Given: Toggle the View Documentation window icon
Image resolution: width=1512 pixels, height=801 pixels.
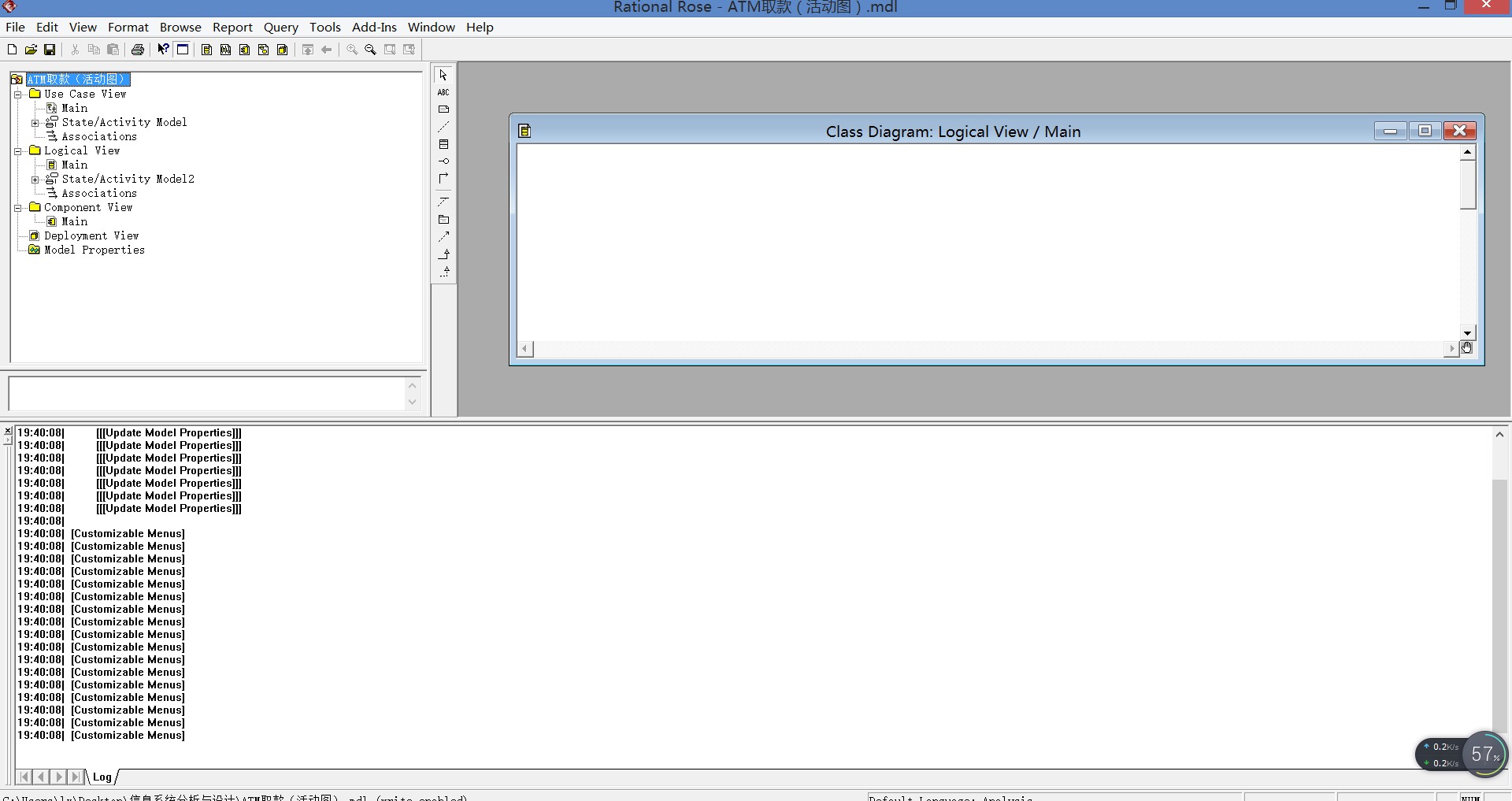Looking at the screenshot, I should point(183,50).
